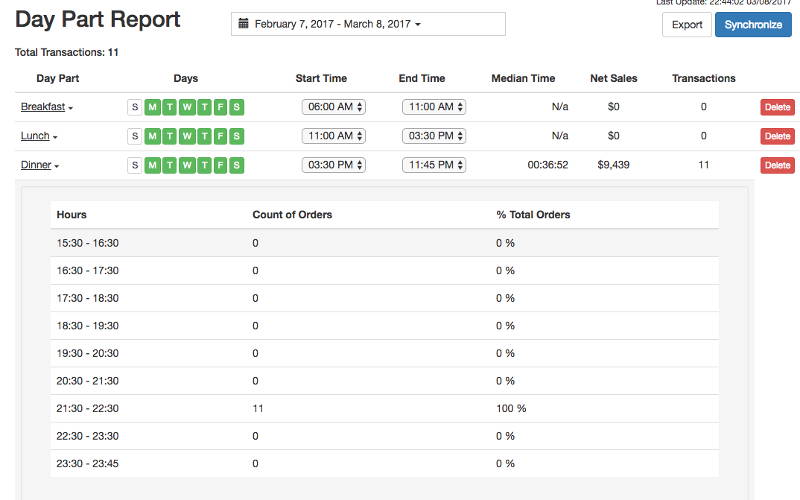Open the Lunch day part dropdown
The height and width of the screenshot is (500, 800).
point(39,136)
